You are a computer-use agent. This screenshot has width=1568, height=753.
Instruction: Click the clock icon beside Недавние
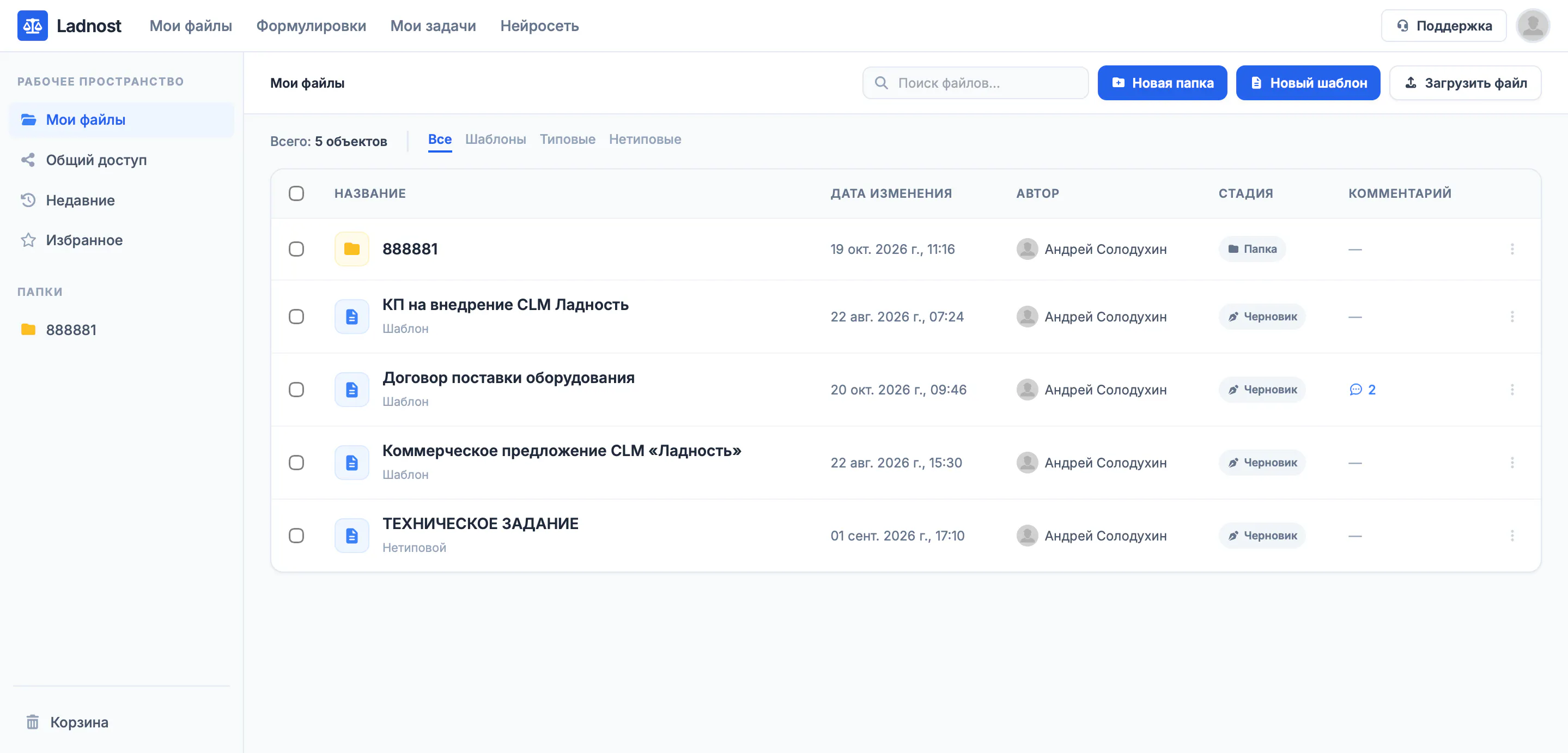pos(28,201)
